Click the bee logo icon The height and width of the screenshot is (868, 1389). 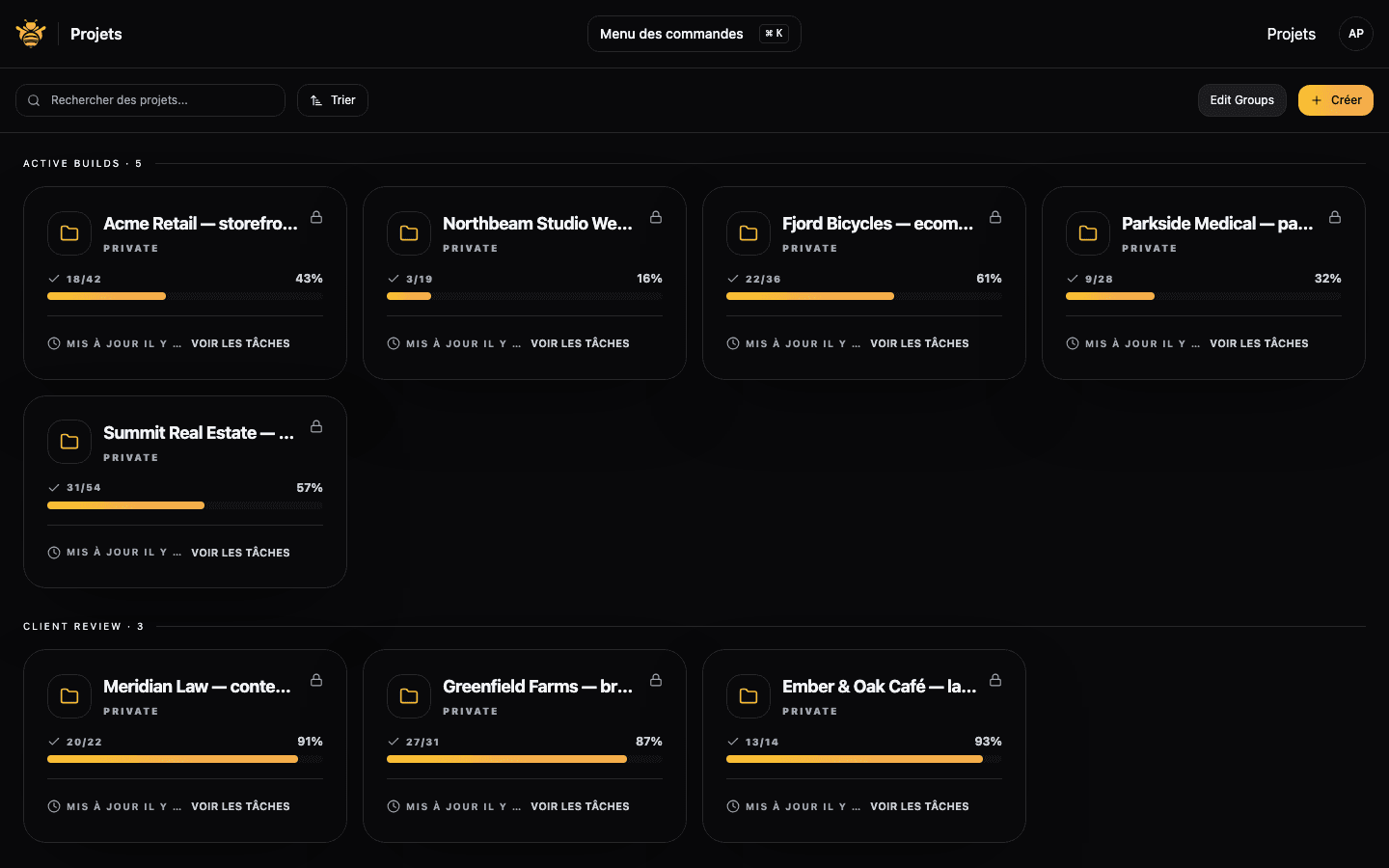[30, 32]
